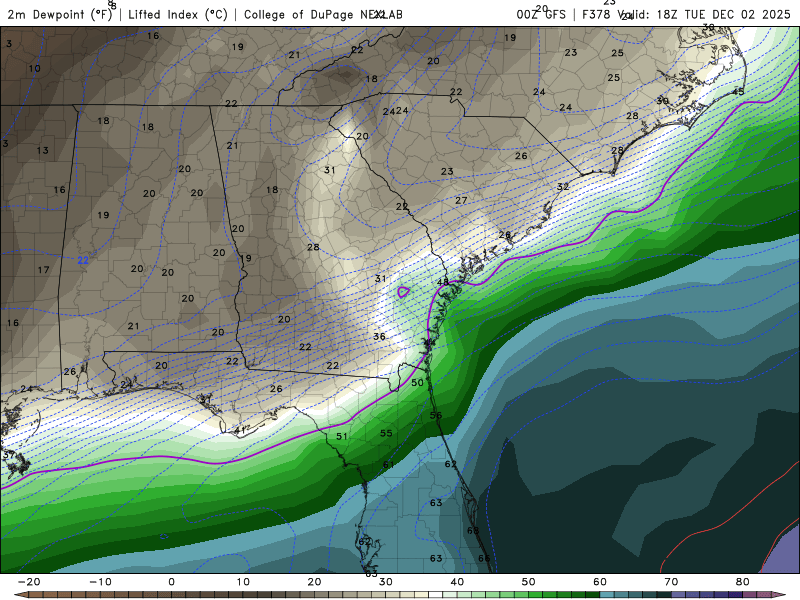The height and width of the screenshot is (600, 800).
Task: Click the dewpoint value 32 on the Carolina coast
Action: pyautogui.click(x=563, y=187)
